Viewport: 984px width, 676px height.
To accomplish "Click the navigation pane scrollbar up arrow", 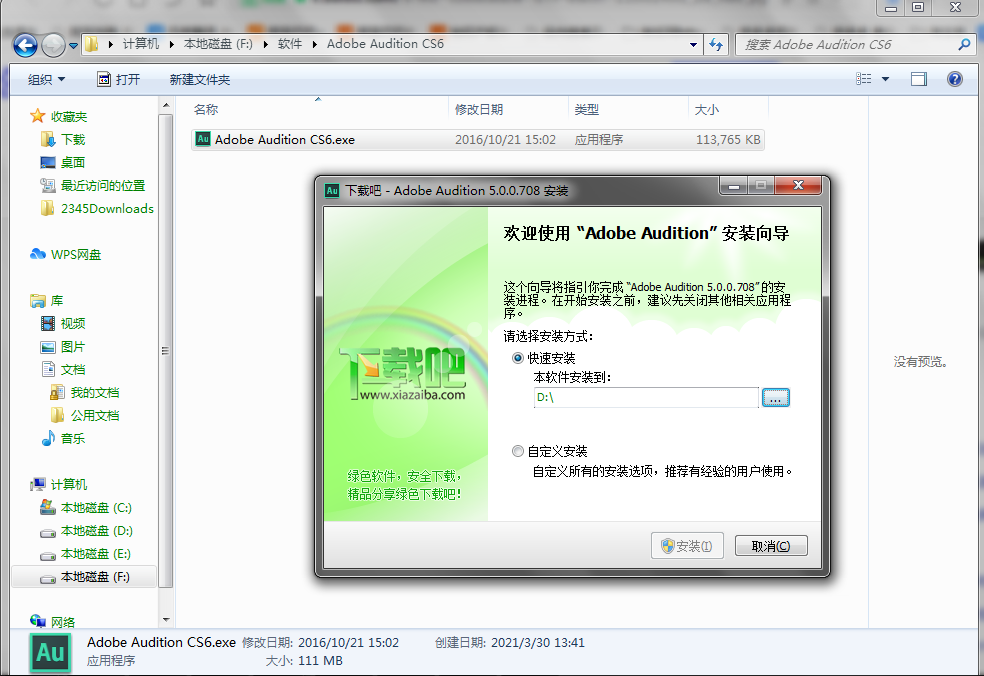I will point(166,105).
